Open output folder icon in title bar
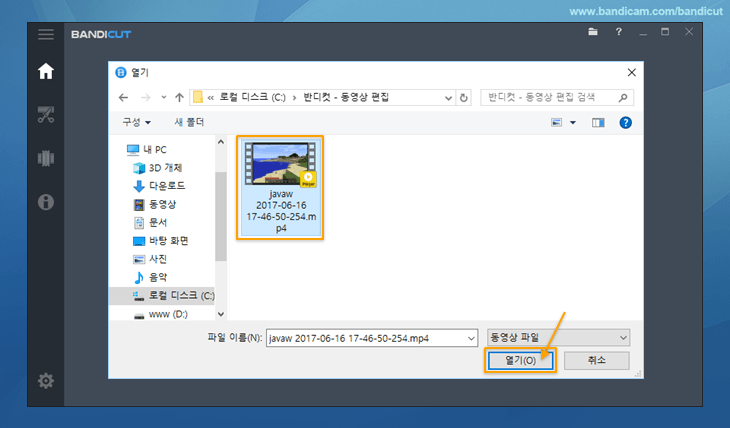 tap(593, 32)
